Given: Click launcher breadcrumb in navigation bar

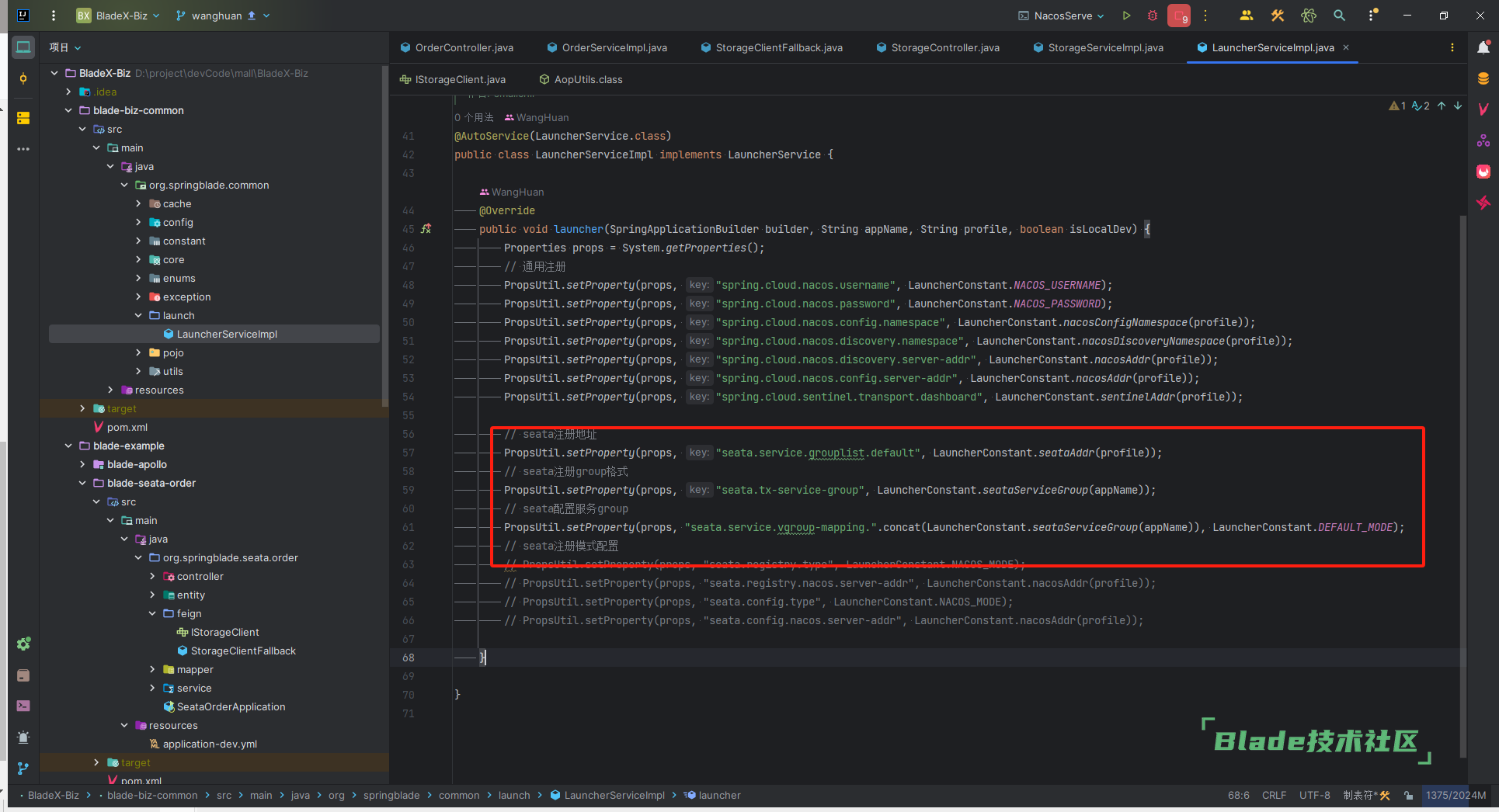Looking at the screenshot, I should (x=713, y=795).
